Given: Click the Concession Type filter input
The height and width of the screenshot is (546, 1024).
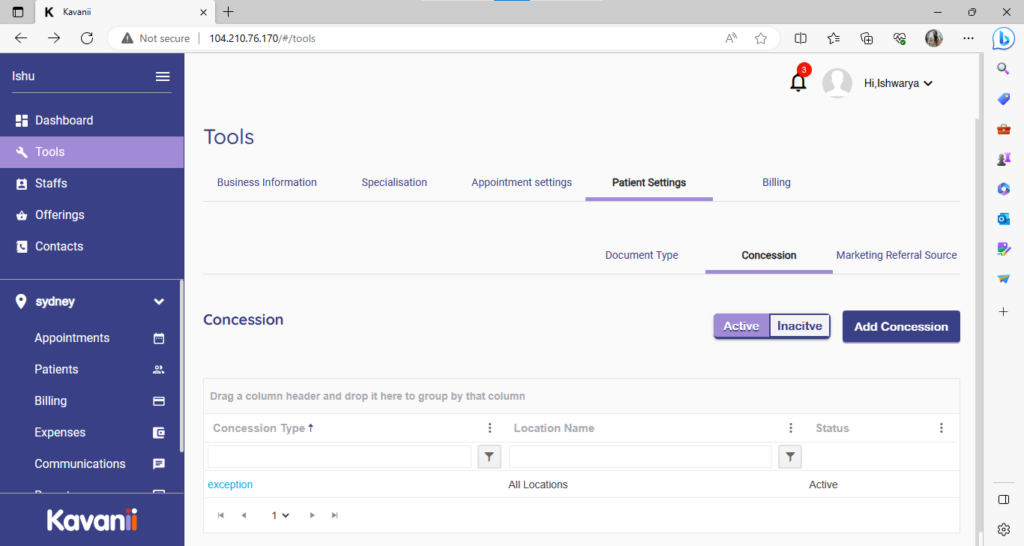Looking at the screenshot, I should pos(339,457).
